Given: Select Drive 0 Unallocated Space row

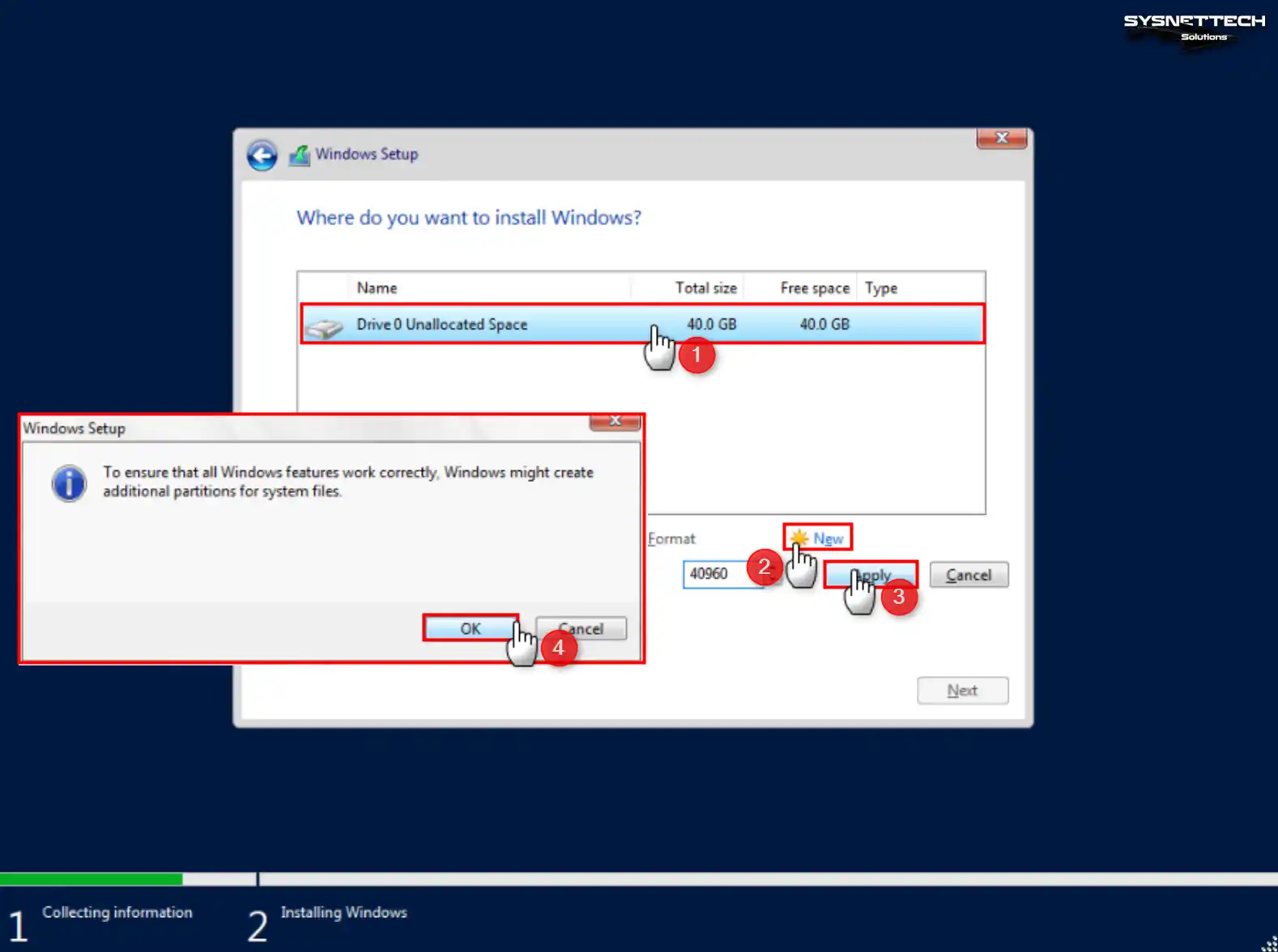Looking at the screenshot, I should (x=642, y=324).
